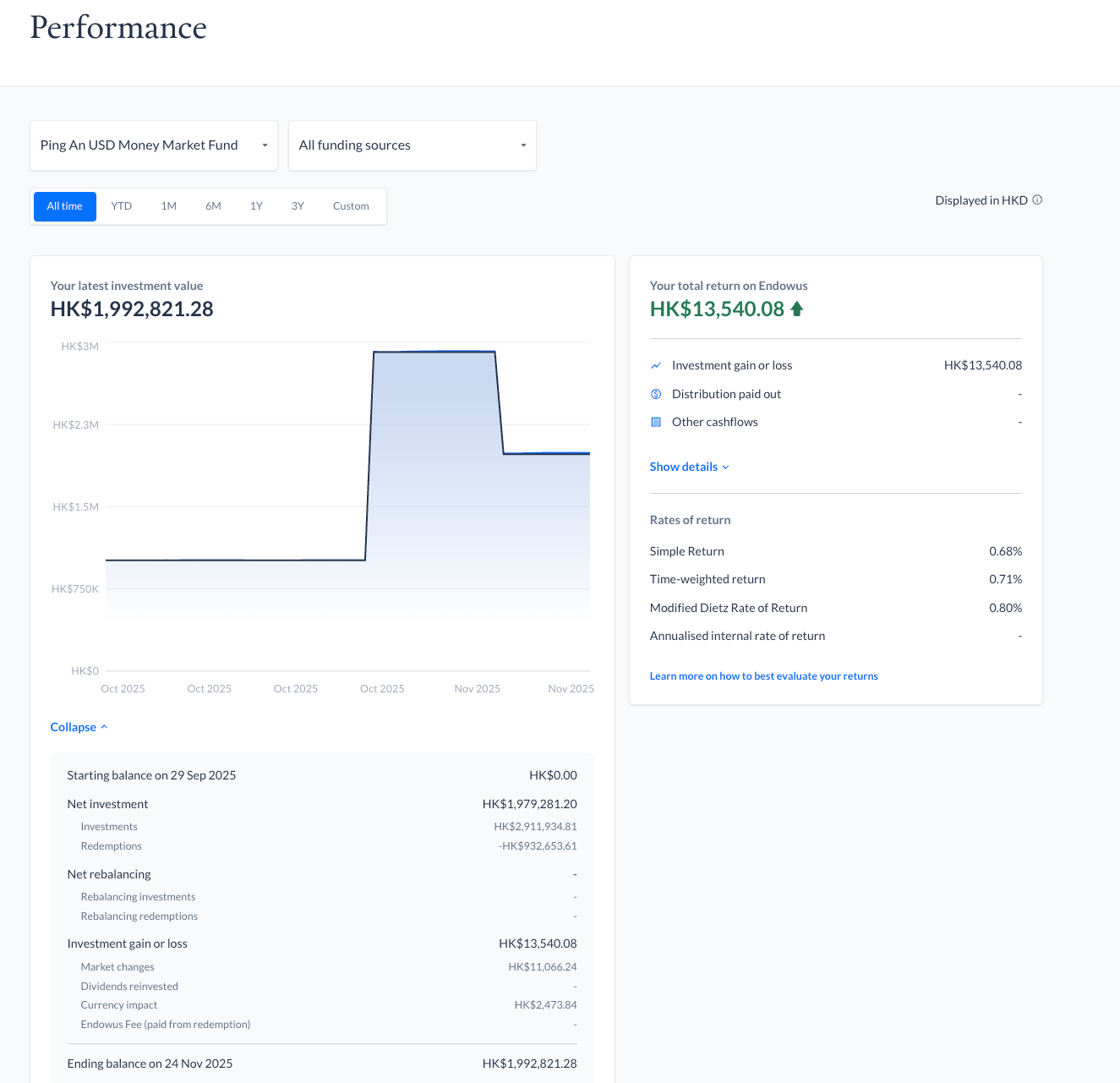Switch to the YTD period tab
Screen dimensions: 1120x1083
[122, 206]
